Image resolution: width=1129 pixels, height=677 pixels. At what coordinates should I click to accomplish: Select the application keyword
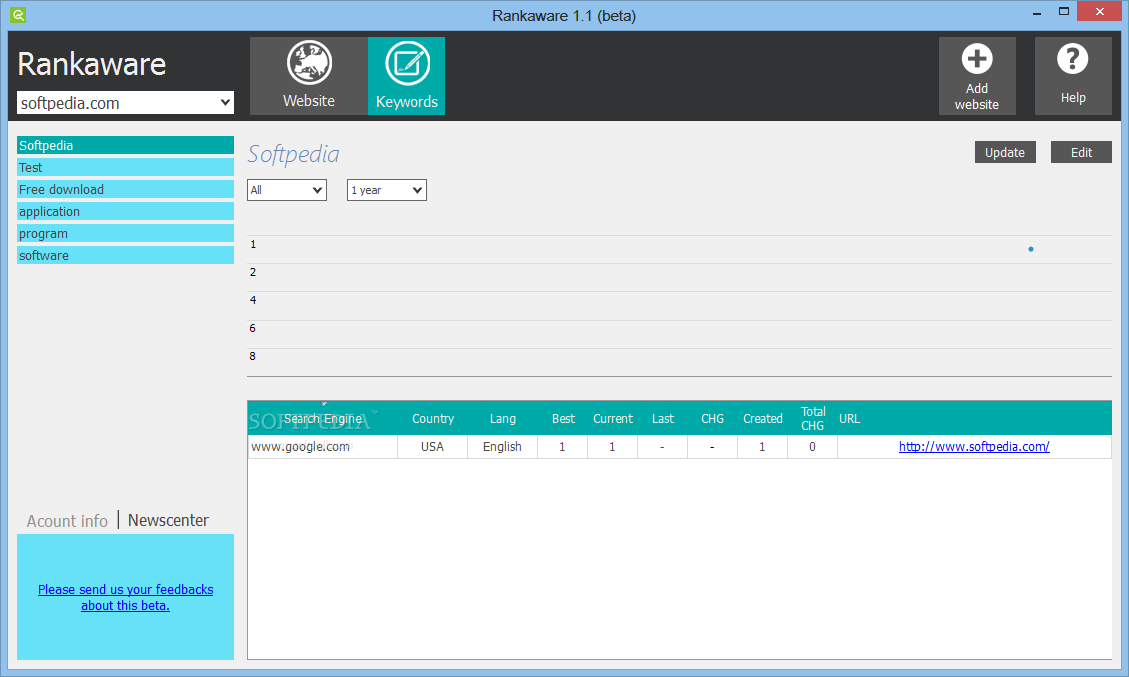(x=125, y=211)
